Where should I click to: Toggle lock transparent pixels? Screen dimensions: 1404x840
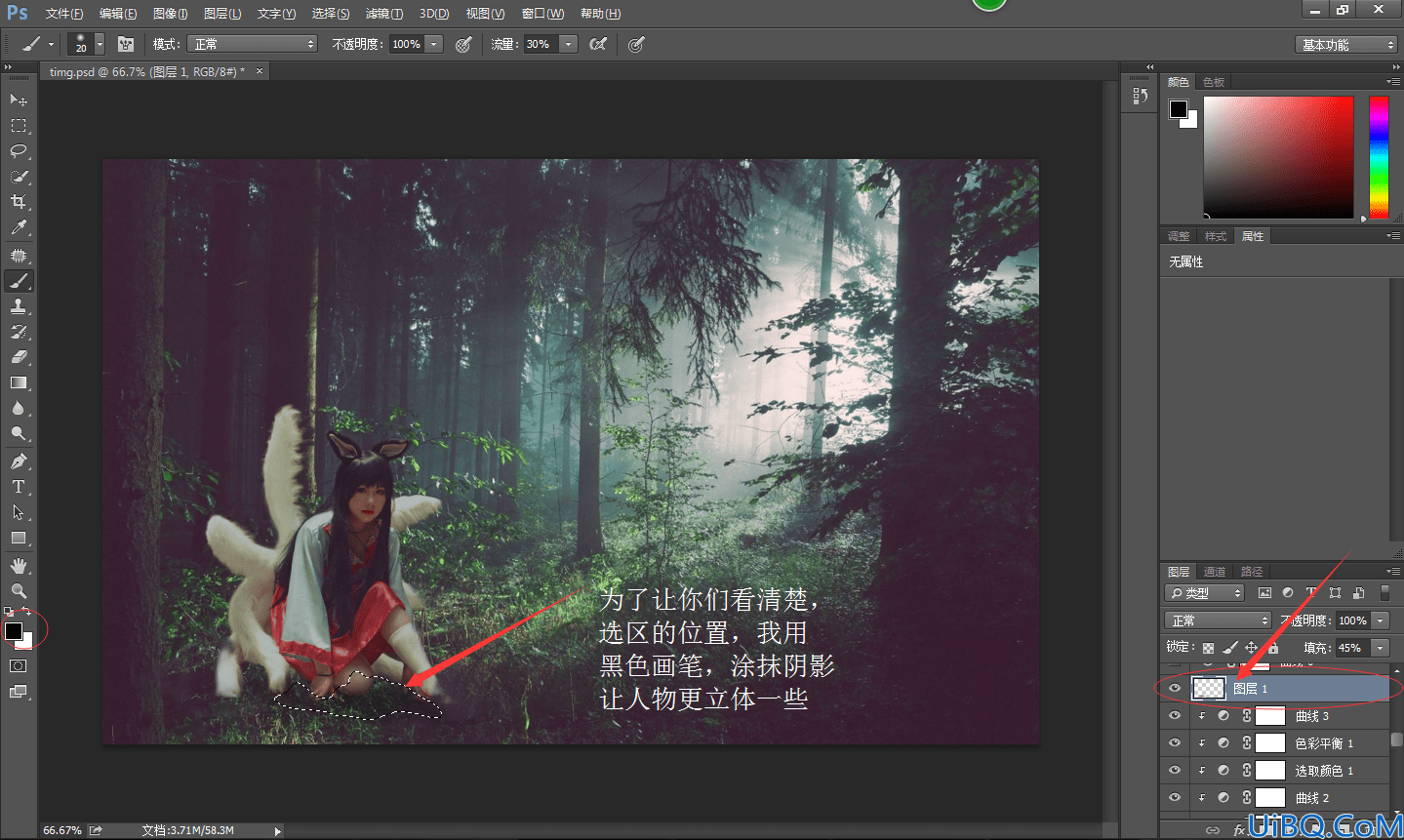click(x=1208, y=648)
